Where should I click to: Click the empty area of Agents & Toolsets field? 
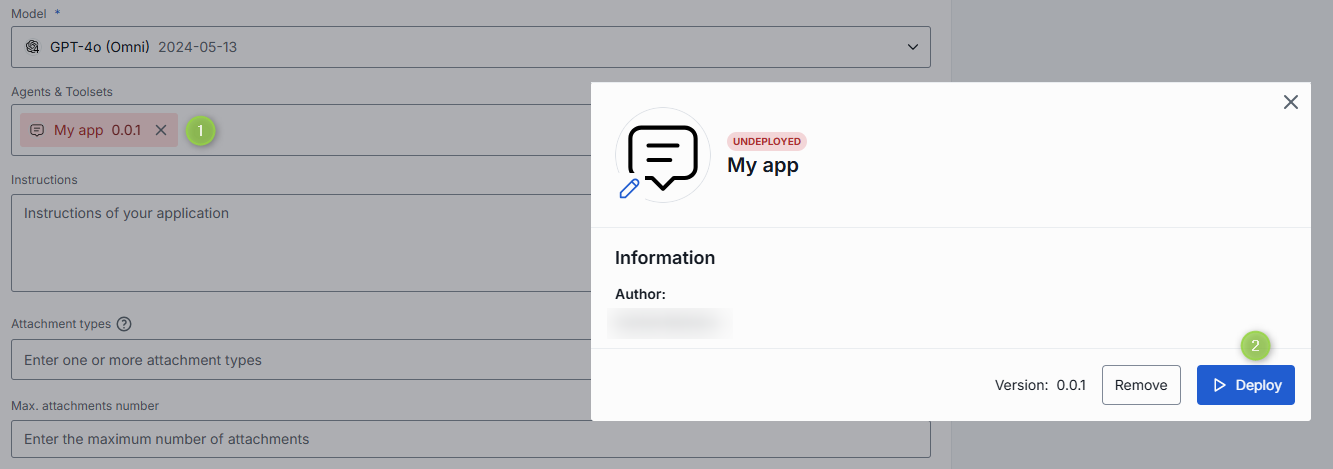point(400,130)
